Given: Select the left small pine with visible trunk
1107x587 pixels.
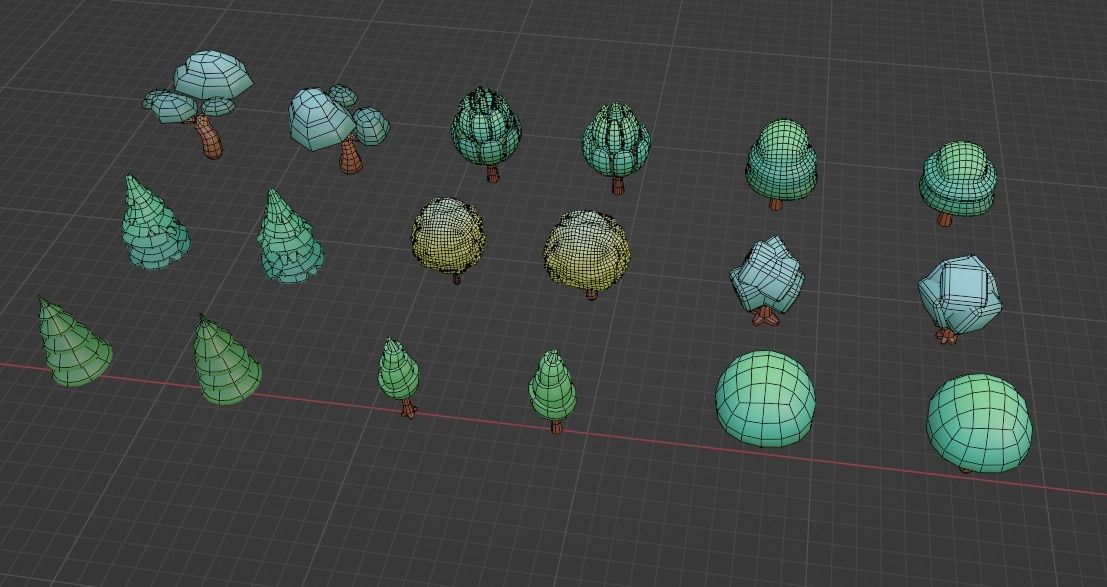Looking at the screenshot, I should click(x=400, y=379).
